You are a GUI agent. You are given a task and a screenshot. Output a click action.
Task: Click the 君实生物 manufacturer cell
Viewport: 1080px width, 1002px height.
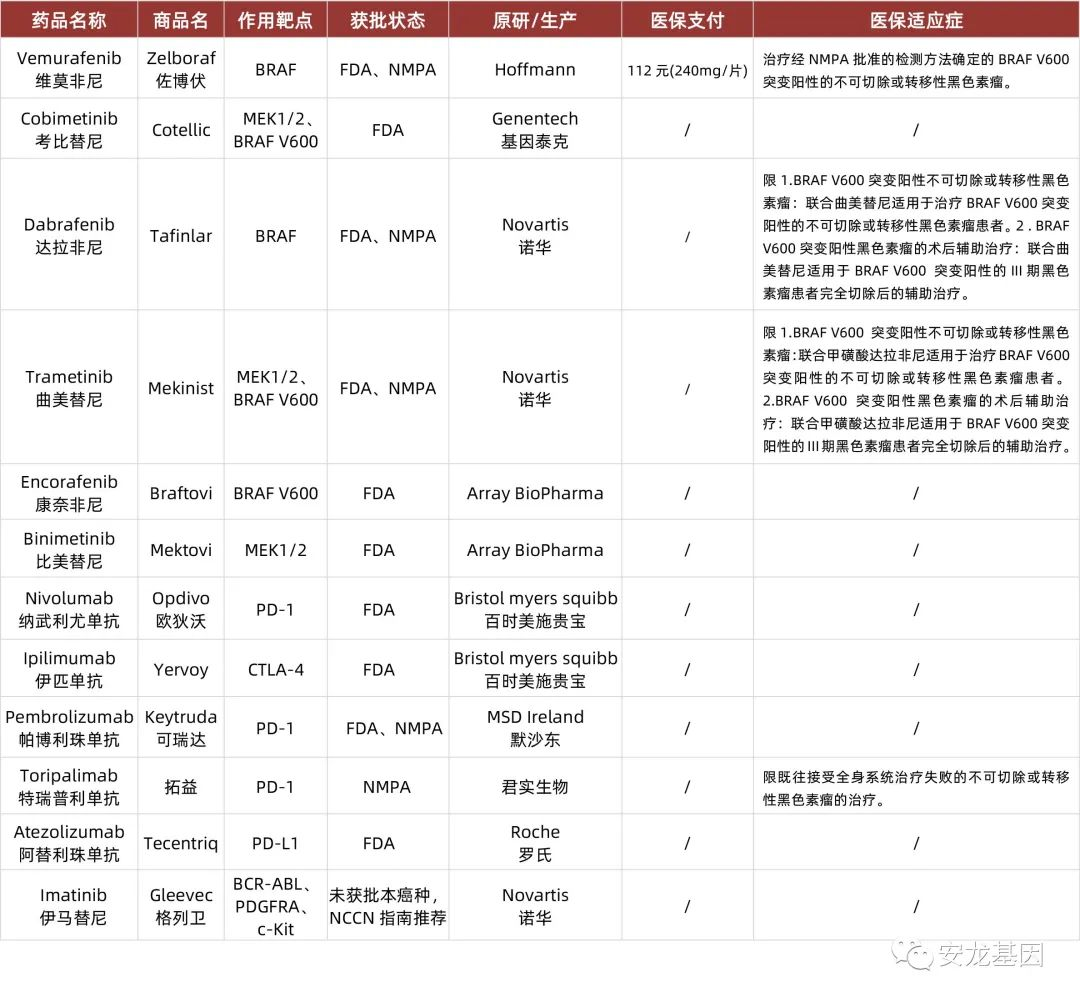point(535,786)
